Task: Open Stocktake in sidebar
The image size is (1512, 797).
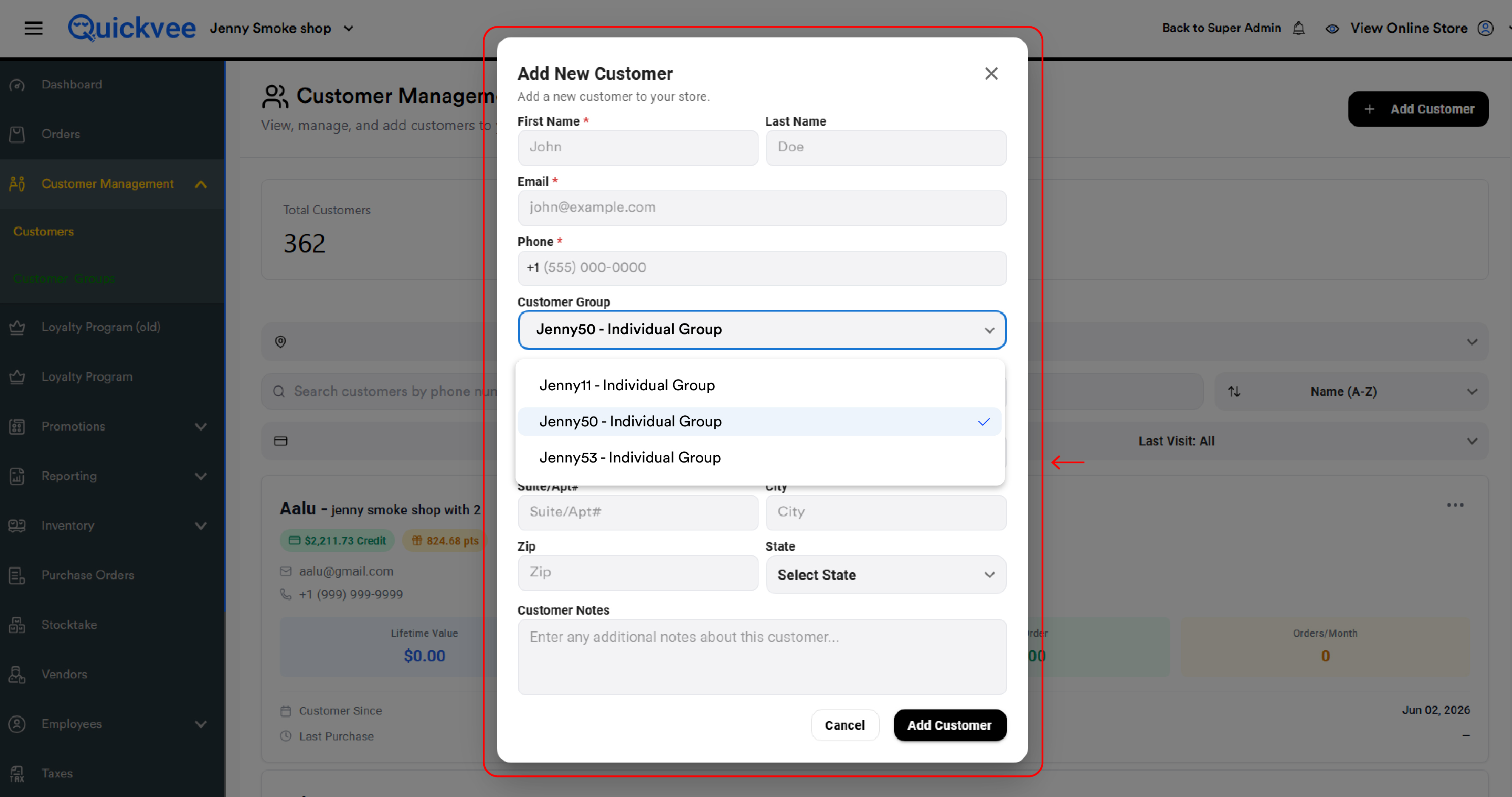Action: [69, 625]
